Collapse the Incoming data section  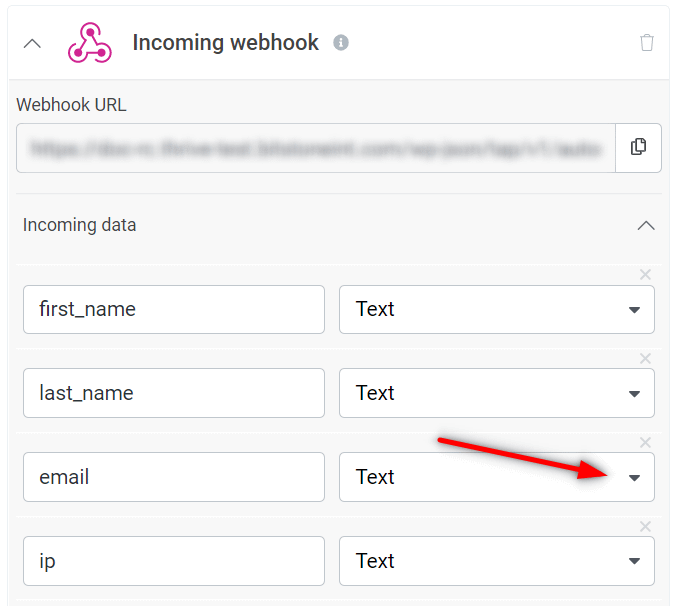(646, 225)
